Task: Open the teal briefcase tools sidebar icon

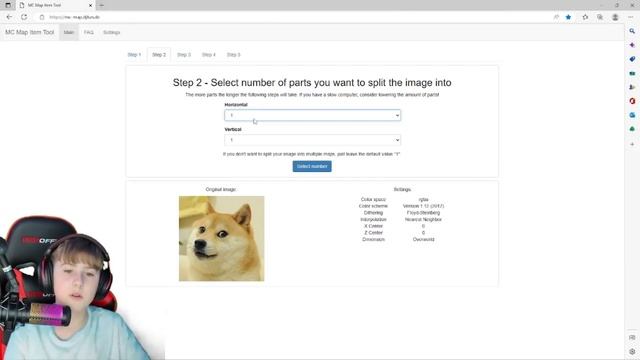Action: tap(632, 73)
